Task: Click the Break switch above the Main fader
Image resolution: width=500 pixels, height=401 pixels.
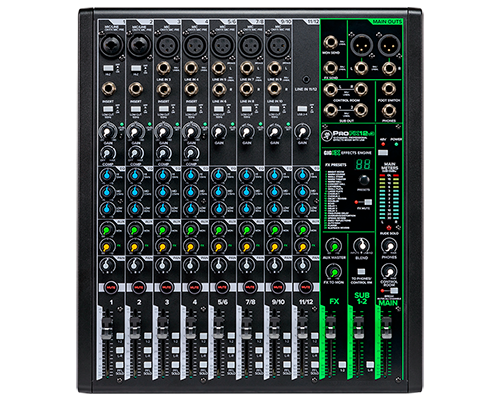Action: pos(393,291)
